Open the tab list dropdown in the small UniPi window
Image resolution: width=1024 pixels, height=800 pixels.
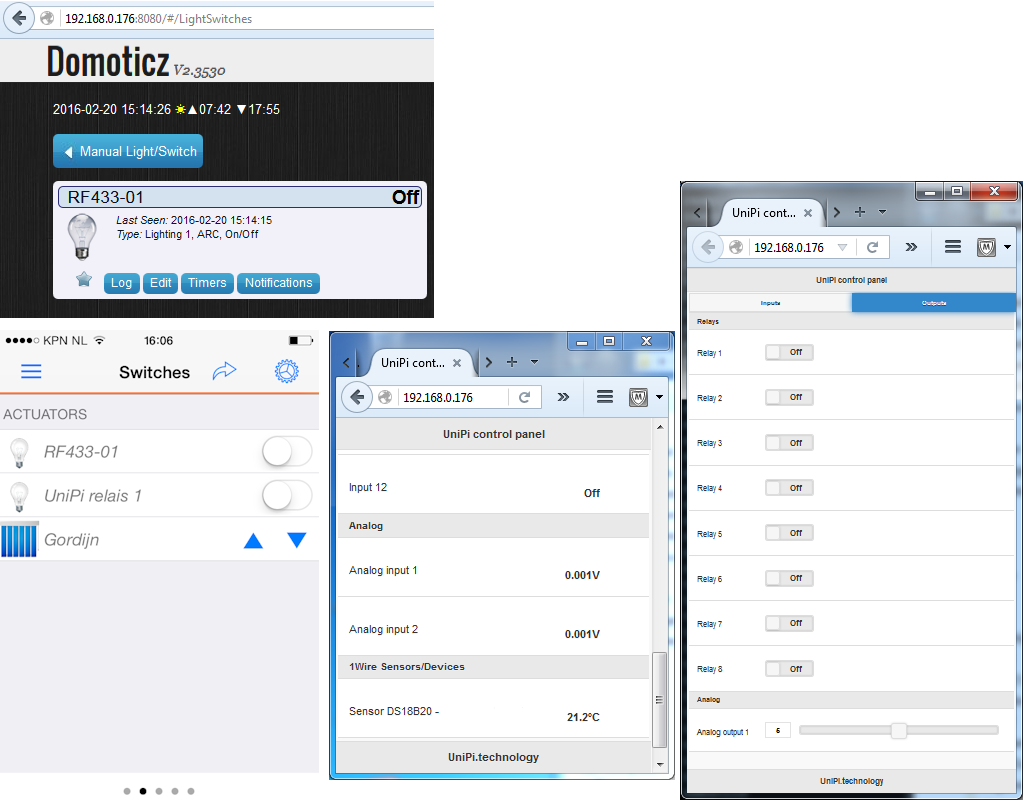(x=534, y=362)
